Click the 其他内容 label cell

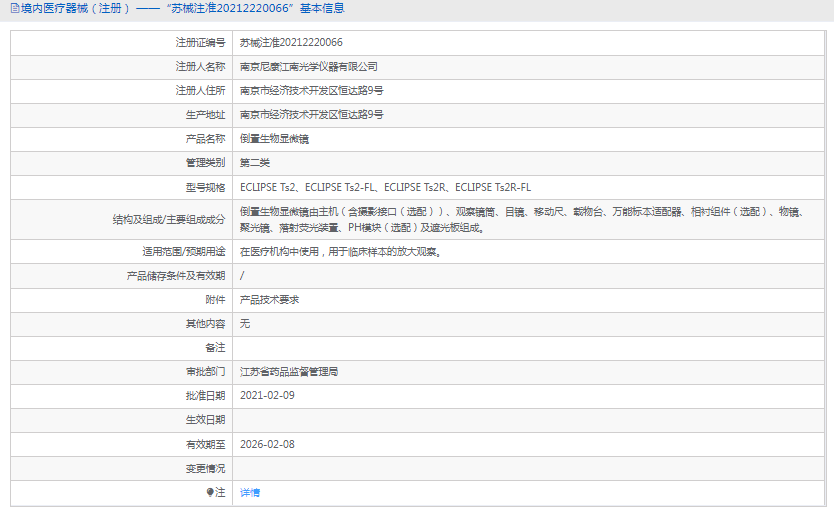pyautogui.click(x=205, y=323)
